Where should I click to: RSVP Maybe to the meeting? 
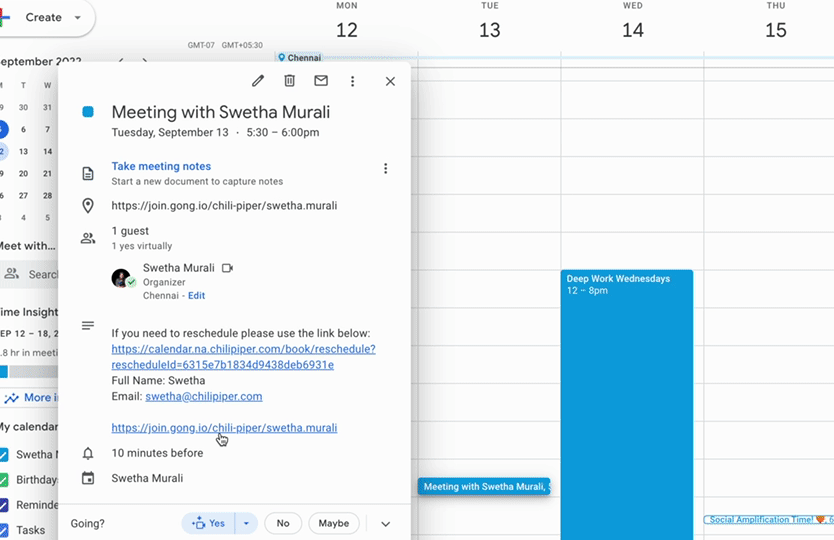point(333,524)
